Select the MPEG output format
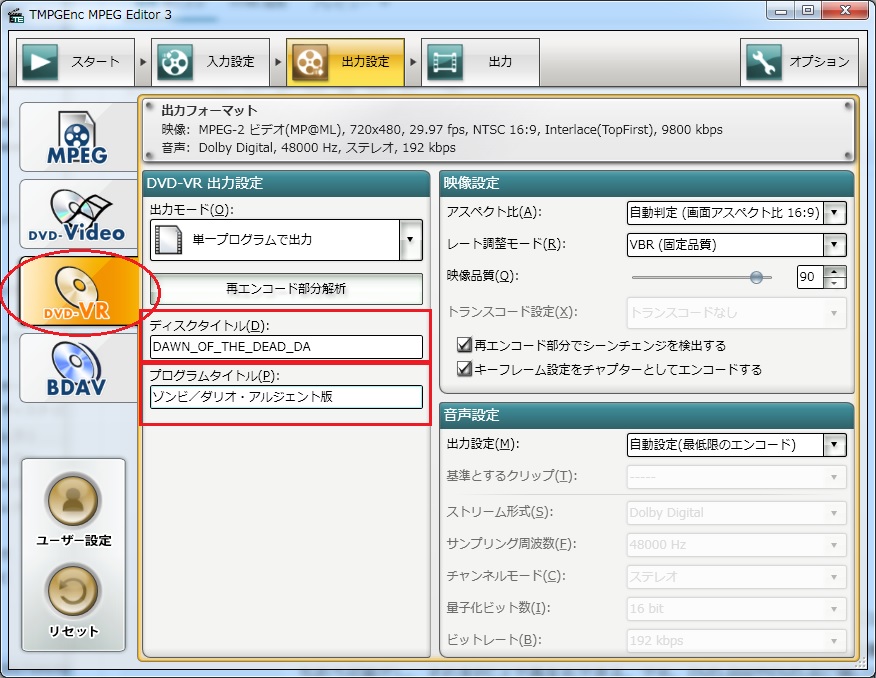 (78, 137)
